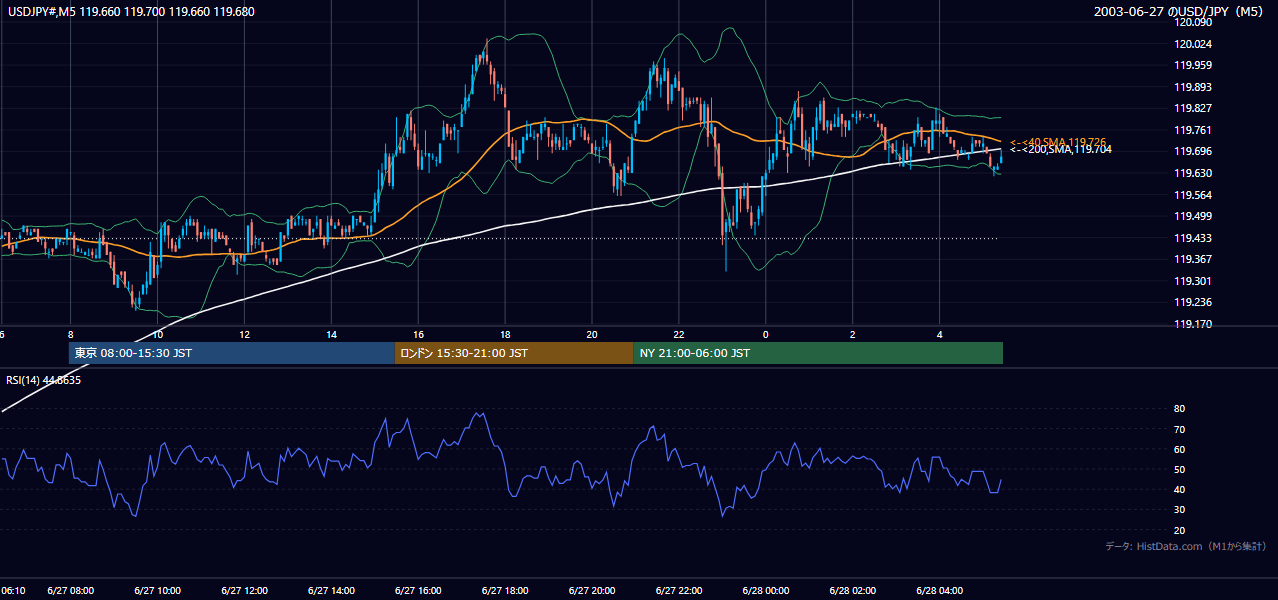
Task: Click the RSI scale value 20
Action: 1179,530
